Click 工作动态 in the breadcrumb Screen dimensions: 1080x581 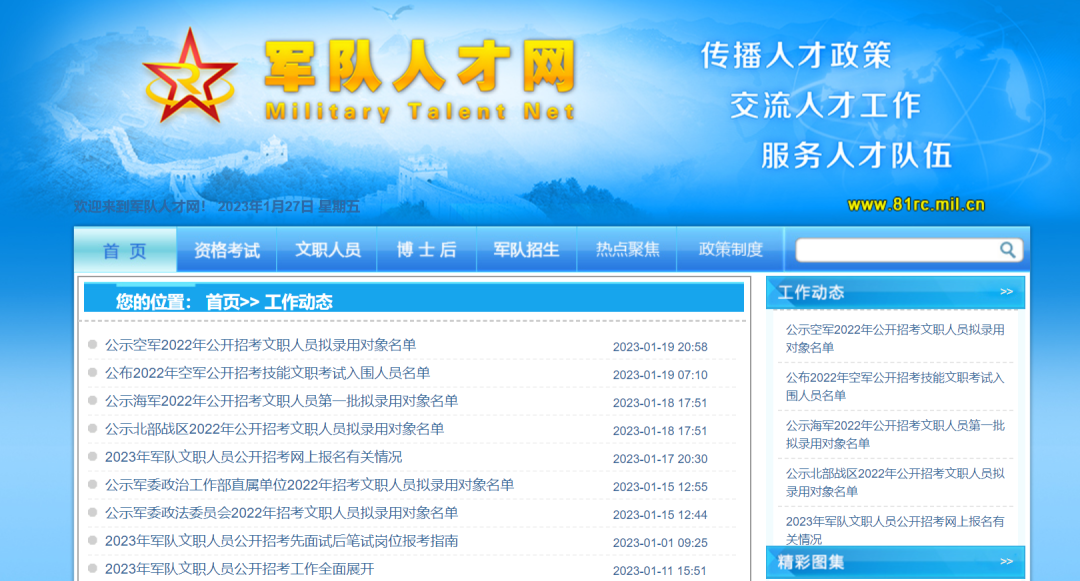point(298,302)
